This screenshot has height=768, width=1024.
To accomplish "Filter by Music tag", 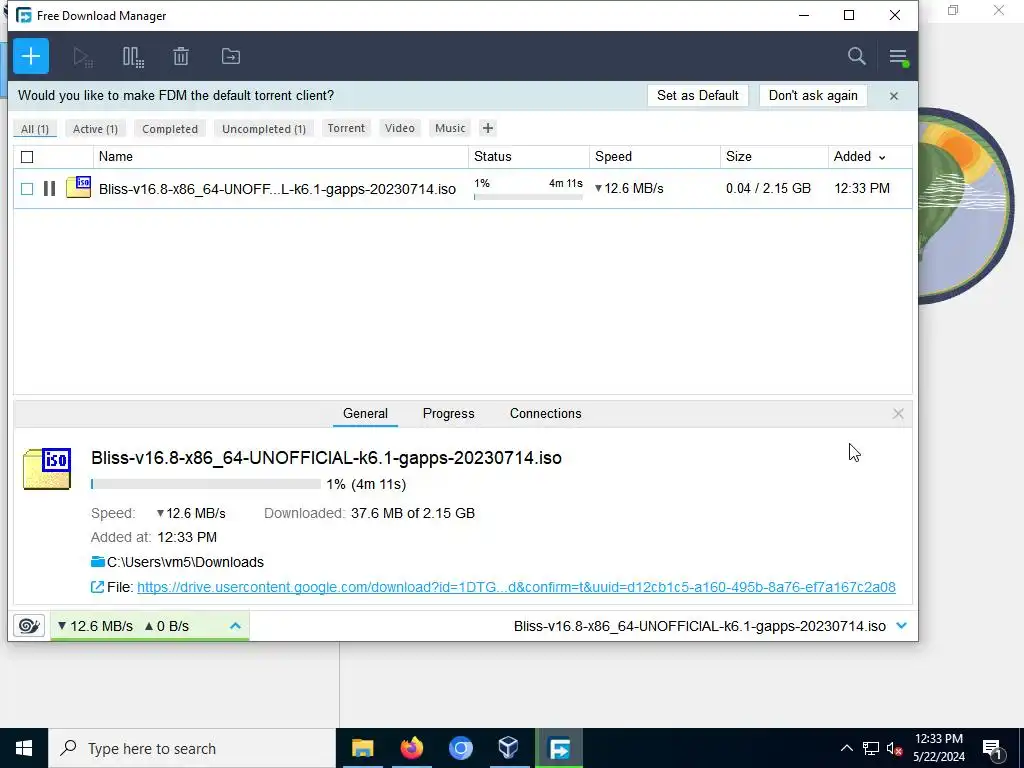I will click(451, 128).
